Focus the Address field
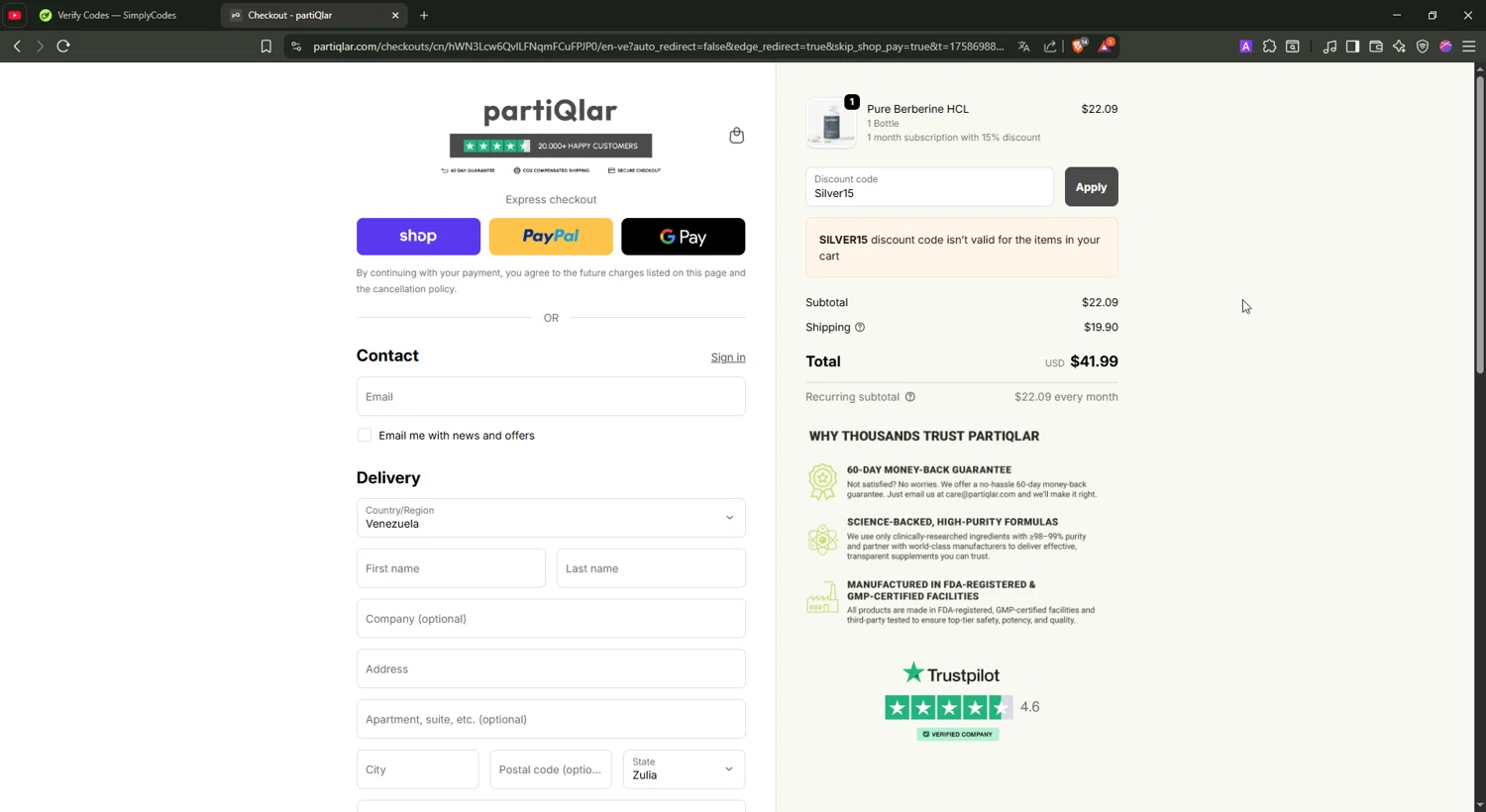Image resolution: width=1486 pixels, height=812 pixels. 551,669
